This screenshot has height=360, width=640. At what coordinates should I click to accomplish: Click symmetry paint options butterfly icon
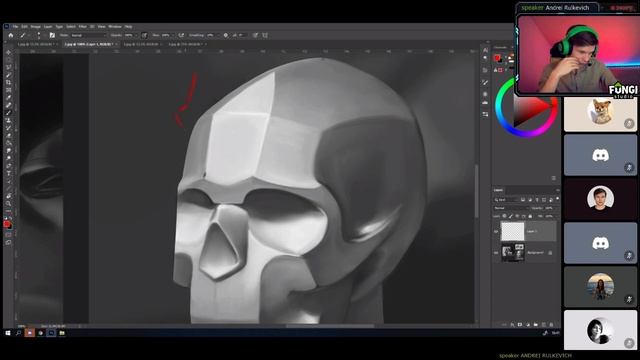(264, 35)
